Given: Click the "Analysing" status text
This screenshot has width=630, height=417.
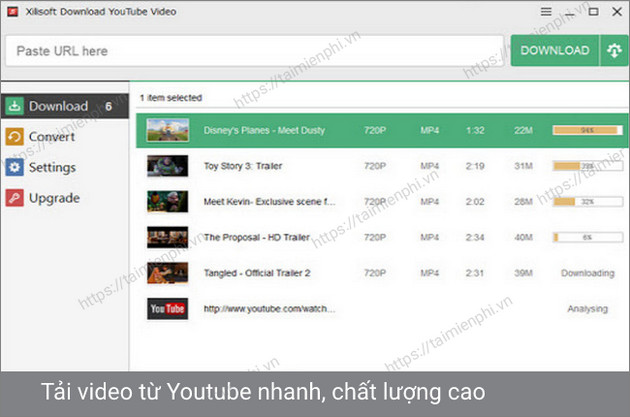Looking at the screenshot, I should point(587,309).
